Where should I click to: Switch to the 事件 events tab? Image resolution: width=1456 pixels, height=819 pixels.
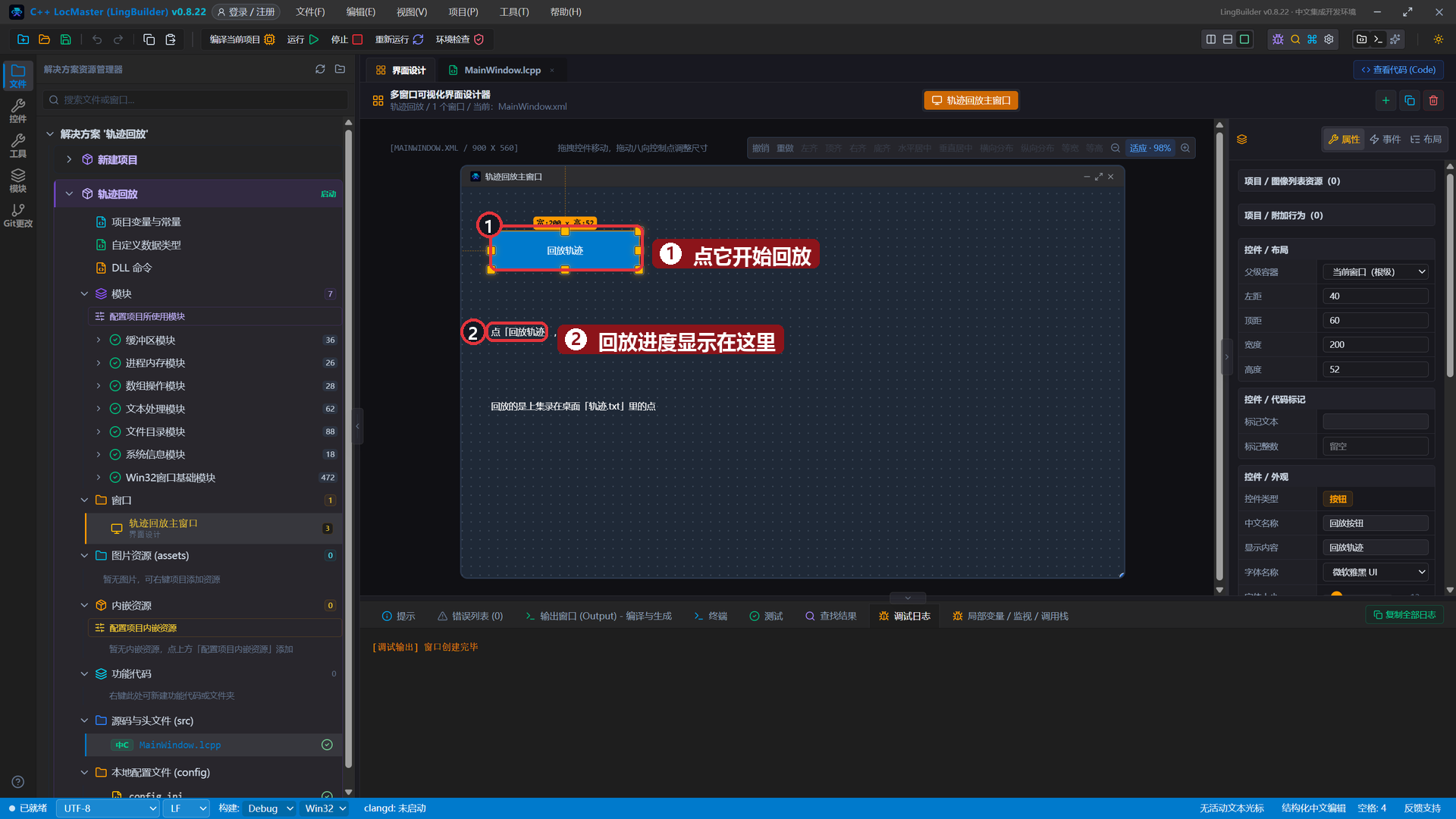[x=1385, y=139]
